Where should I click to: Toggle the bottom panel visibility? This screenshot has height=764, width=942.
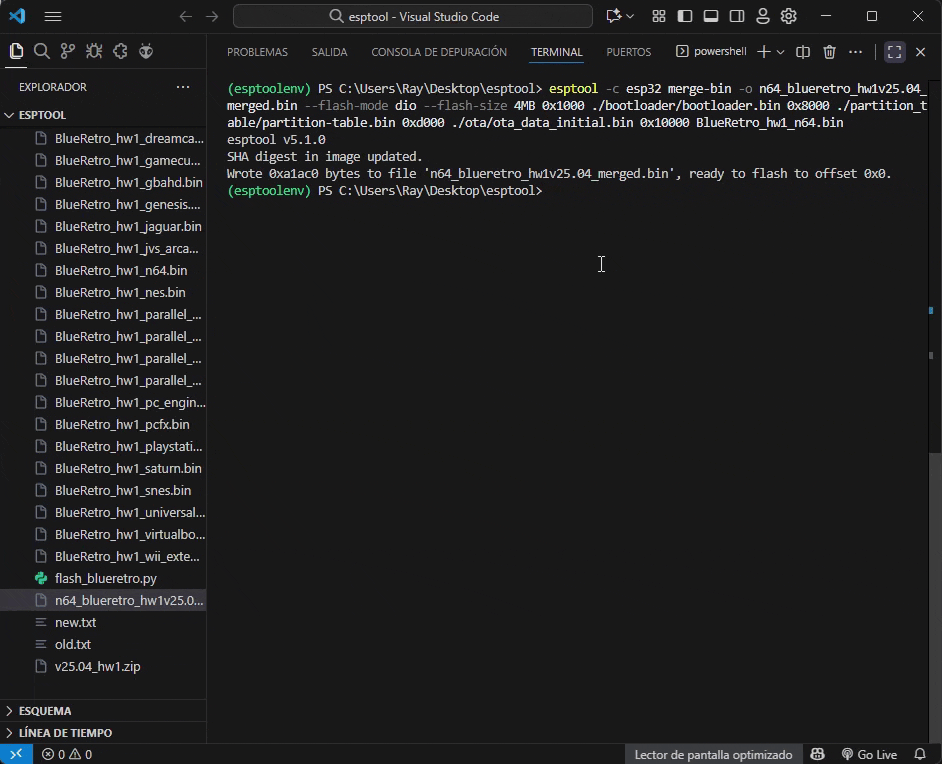click(x=711, y=16)
